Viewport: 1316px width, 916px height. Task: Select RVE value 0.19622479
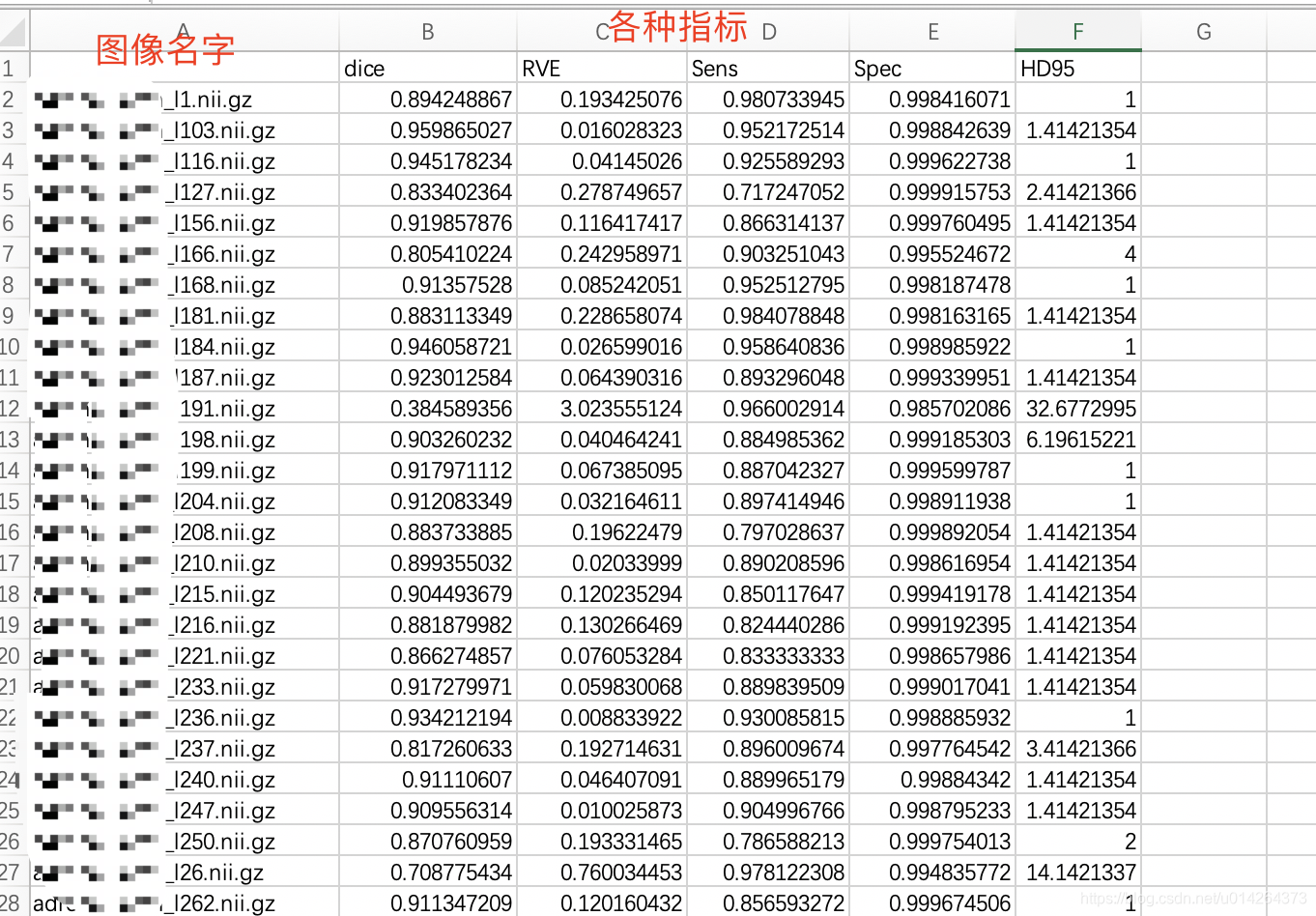coord(602,532)
